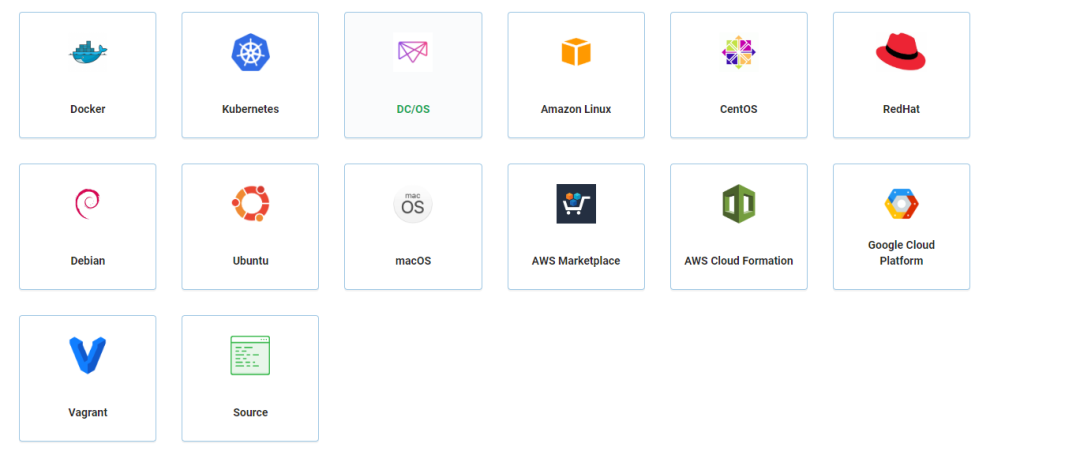Select the Kubernetes helm wheel icon
Image resolution: width=1080 pixels, height=455 pixels.
(250, 52)
